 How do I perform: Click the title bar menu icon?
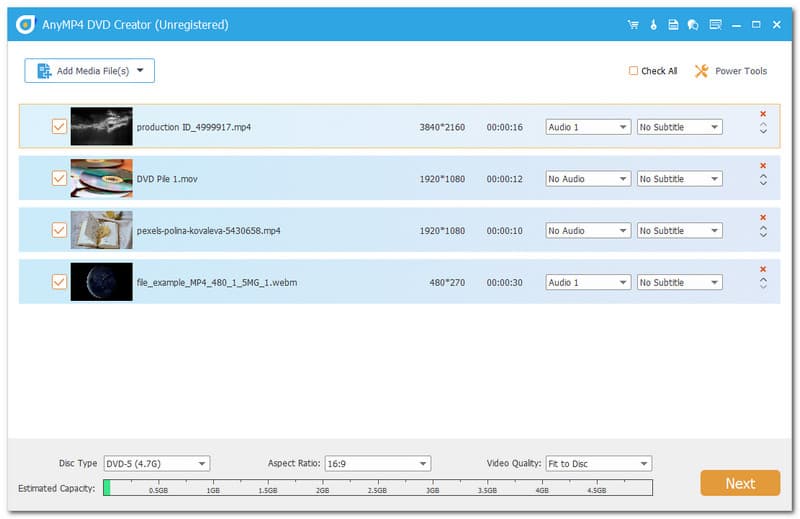click(x=715, y=24)
